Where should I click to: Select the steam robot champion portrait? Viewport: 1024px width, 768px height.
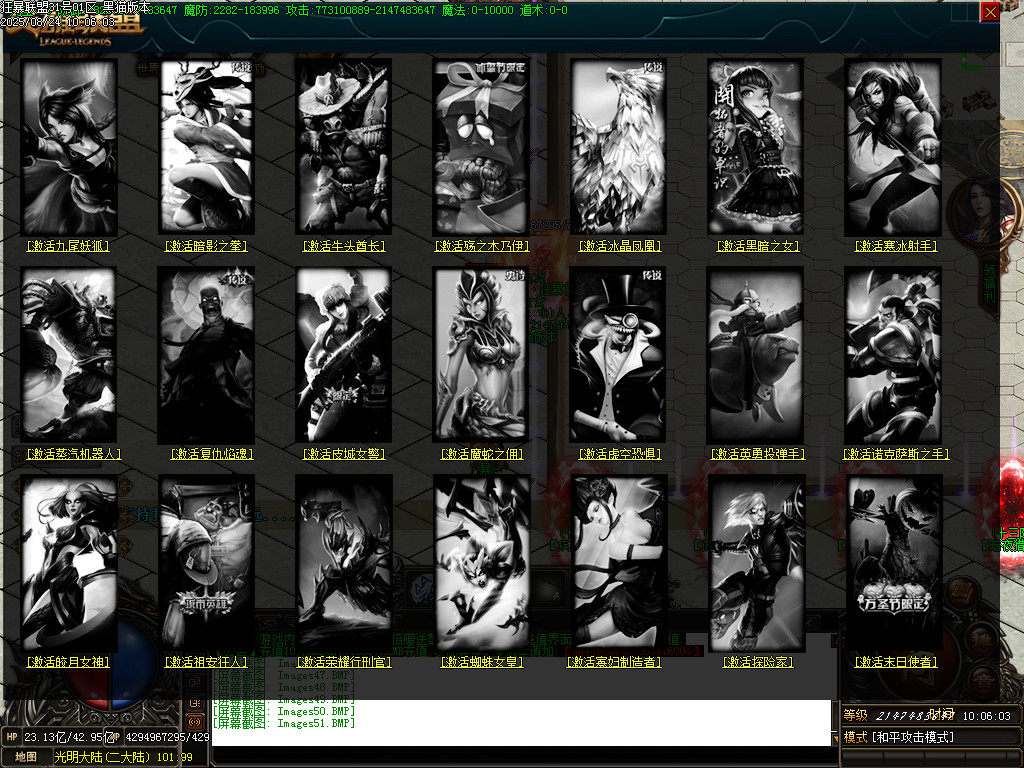pyautogui.click(x=69, y=355)
